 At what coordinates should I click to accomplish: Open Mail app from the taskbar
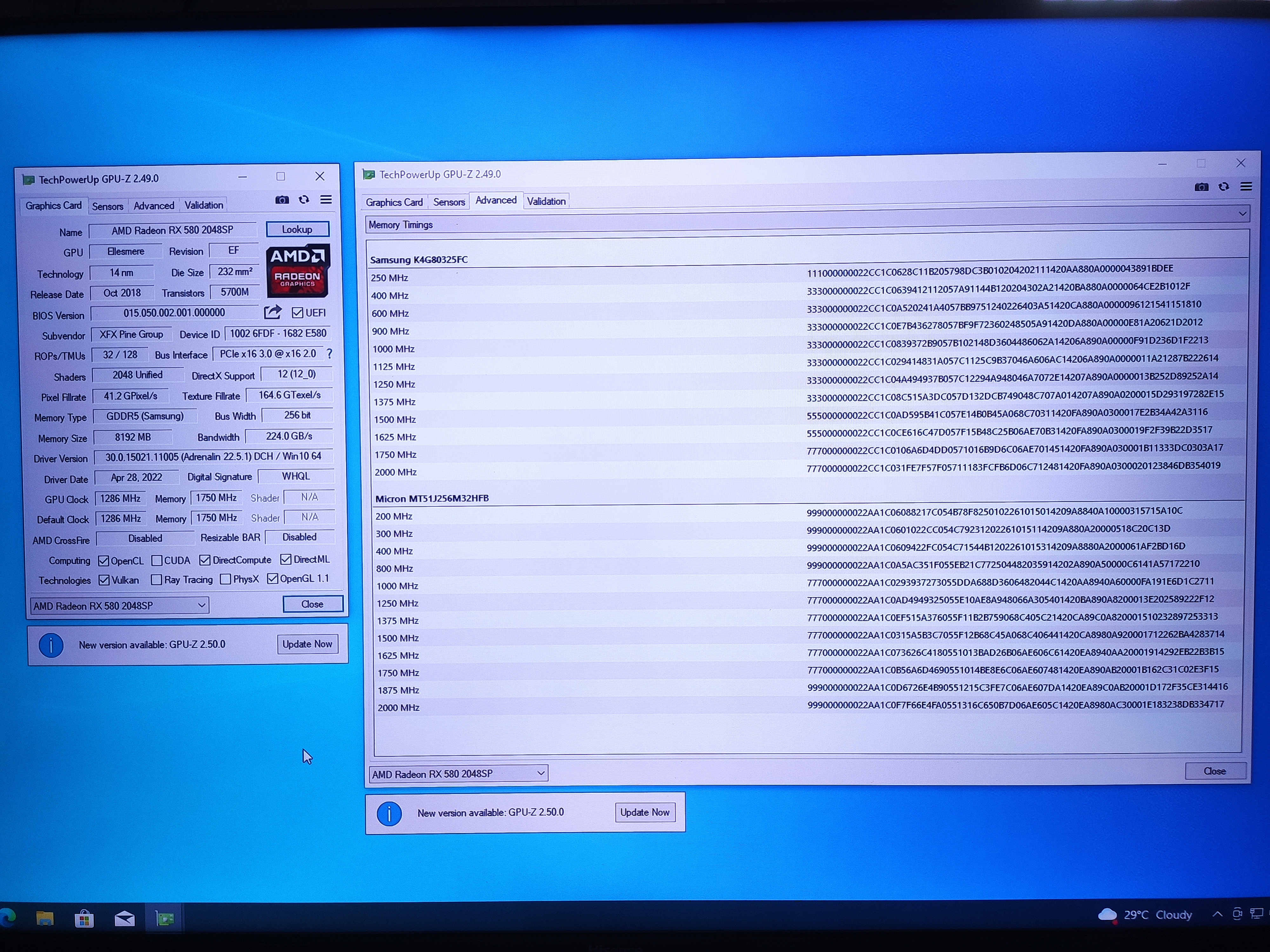tap(124, 919)
